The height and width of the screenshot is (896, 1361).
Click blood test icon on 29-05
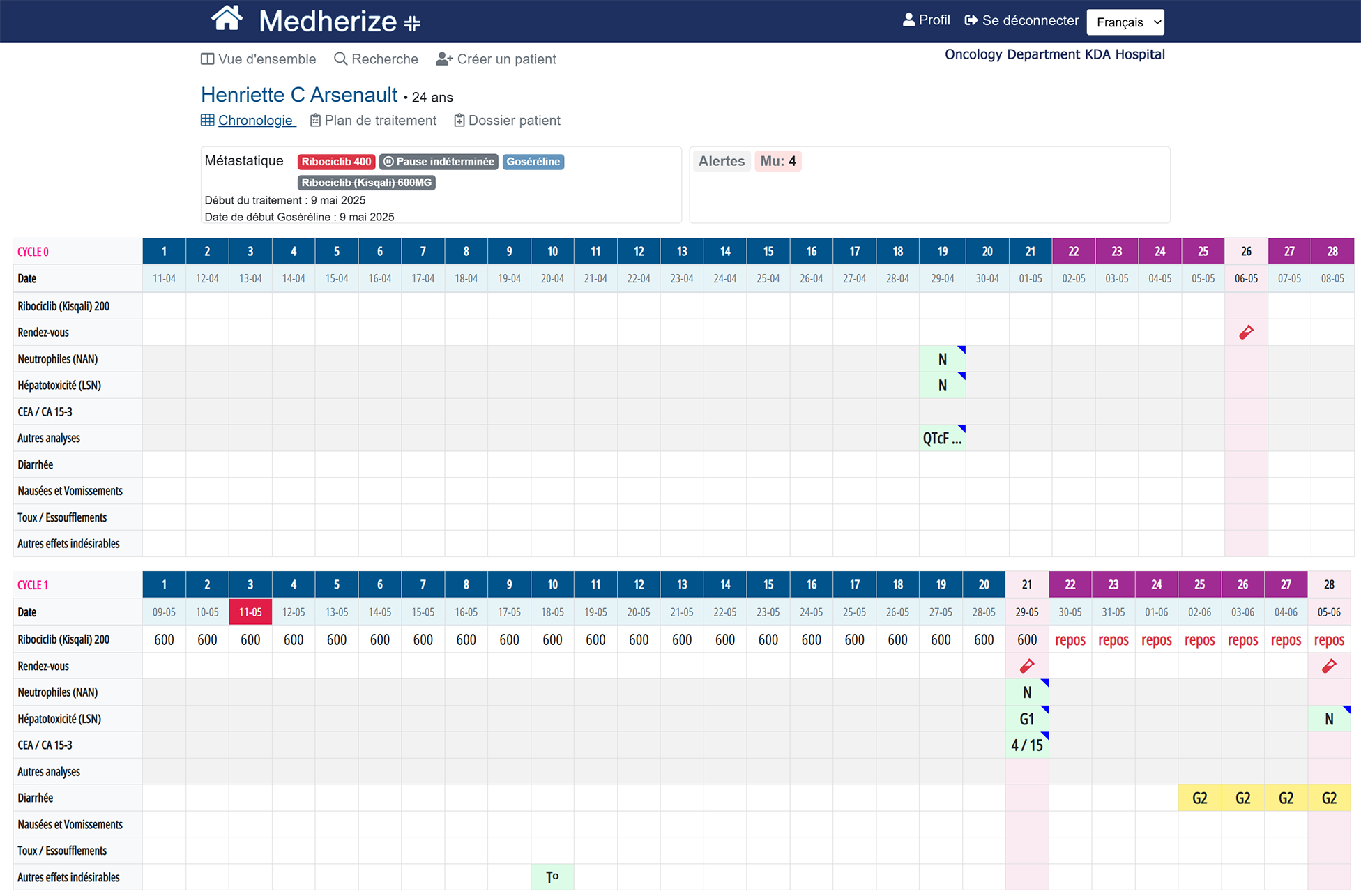point(1026,666)
